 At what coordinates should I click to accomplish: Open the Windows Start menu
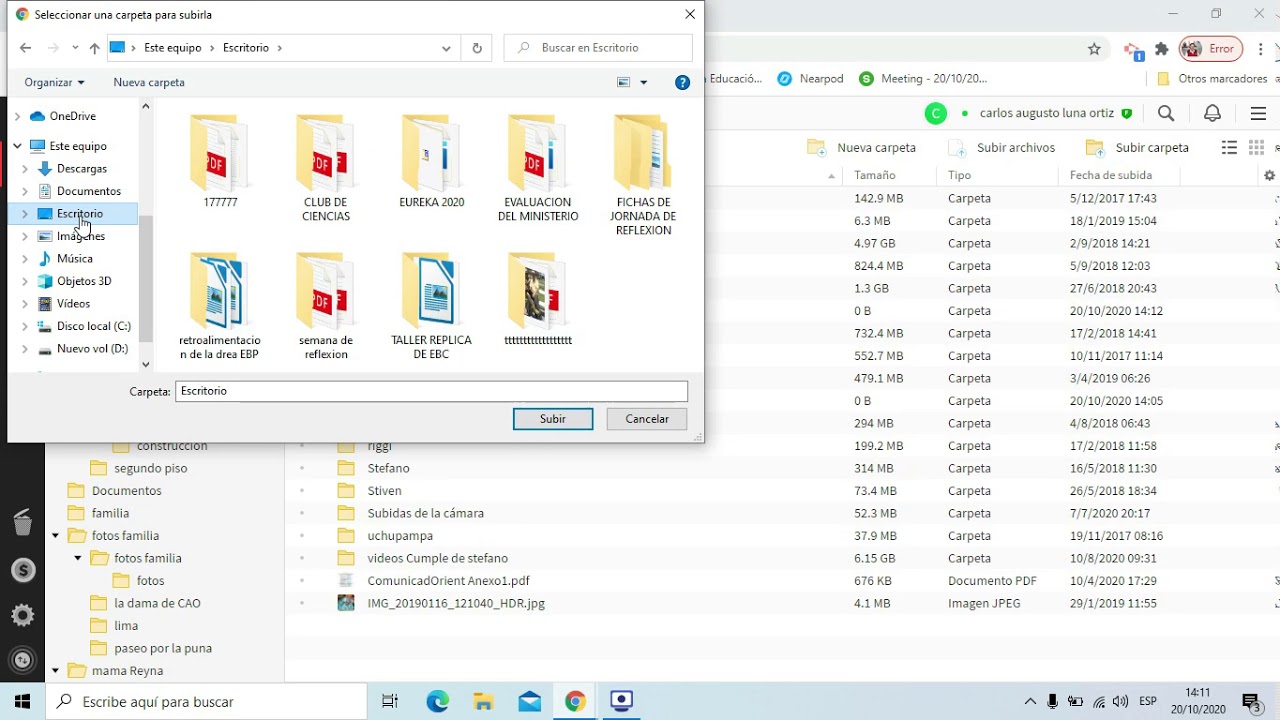point(22,701)
